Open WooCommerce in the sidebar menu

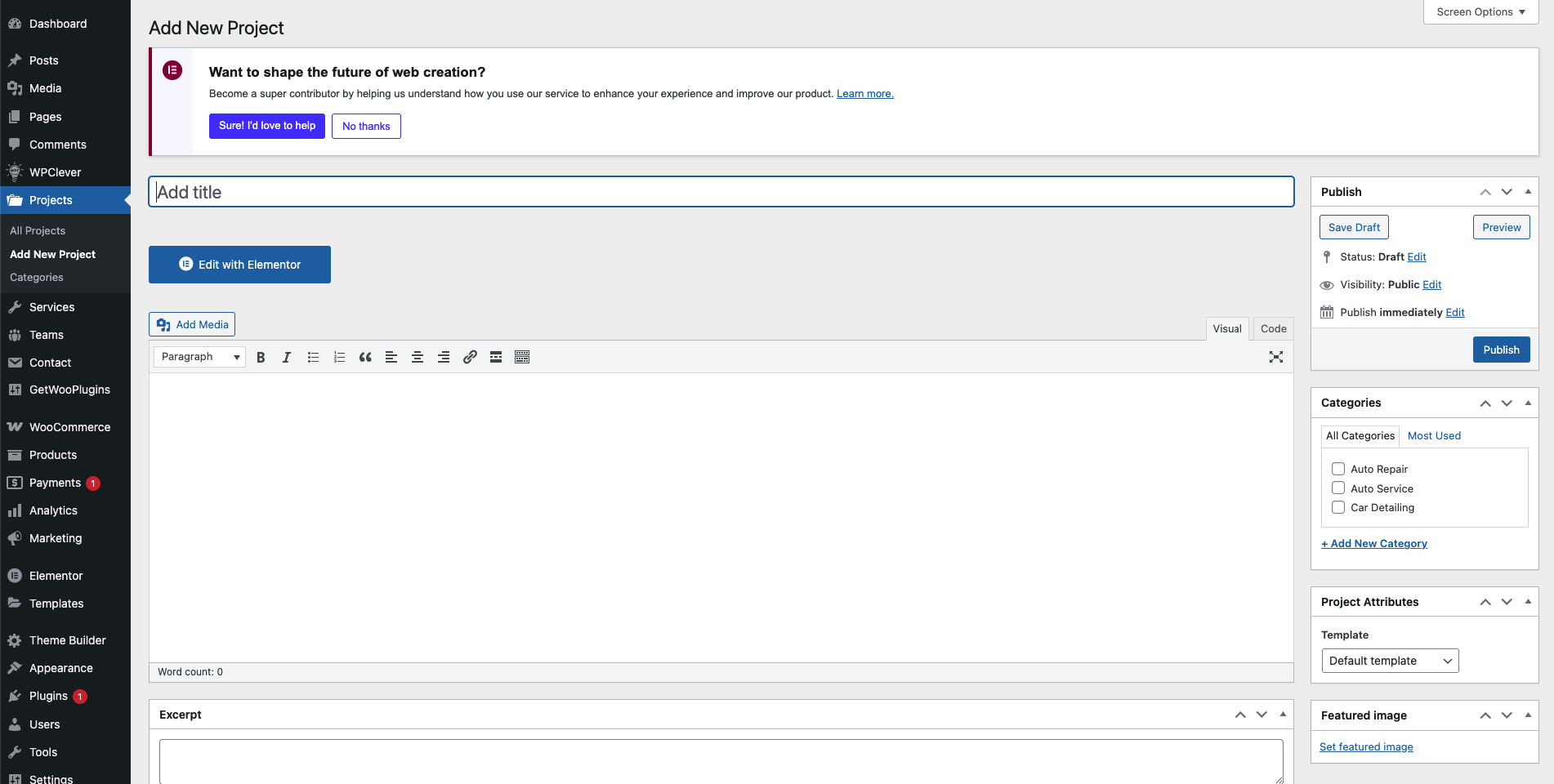(69, 427)
